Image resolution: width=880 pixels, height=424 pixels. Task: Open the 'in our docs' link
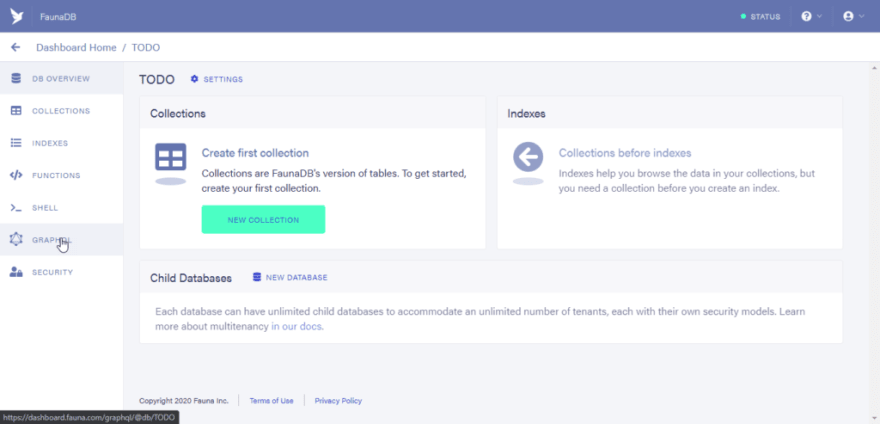click(297, 326)
